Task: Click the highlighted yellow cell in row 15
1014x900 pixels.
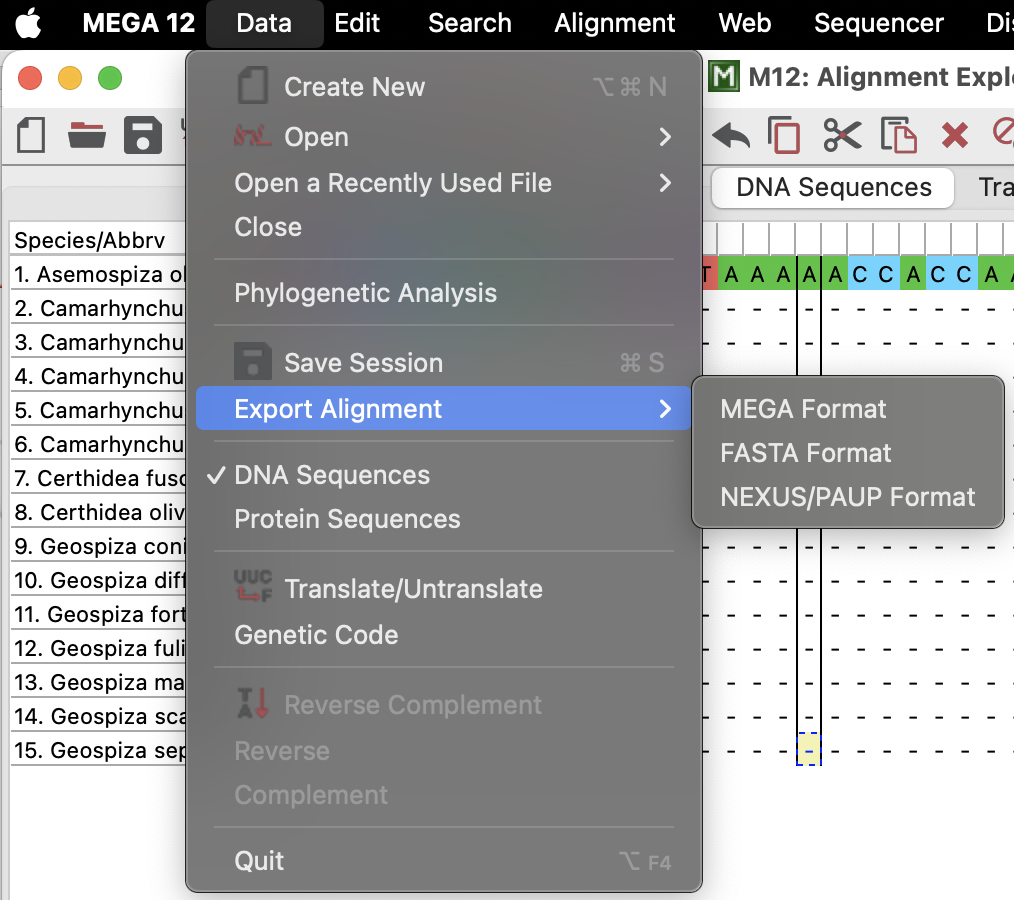Action: coord(808,749)
